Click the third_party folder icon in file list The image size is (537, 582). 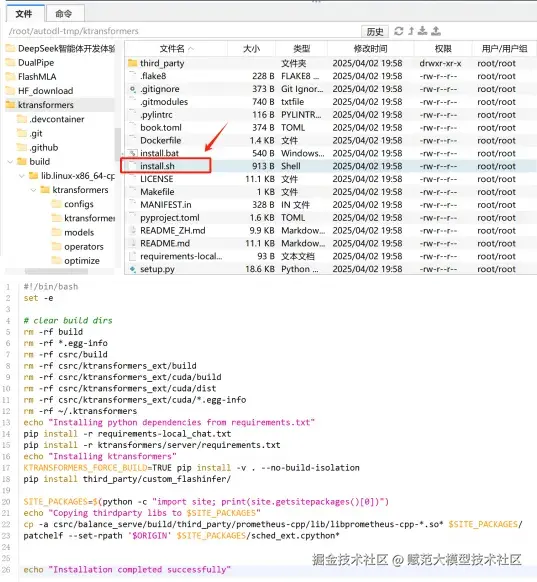point(132,63)
